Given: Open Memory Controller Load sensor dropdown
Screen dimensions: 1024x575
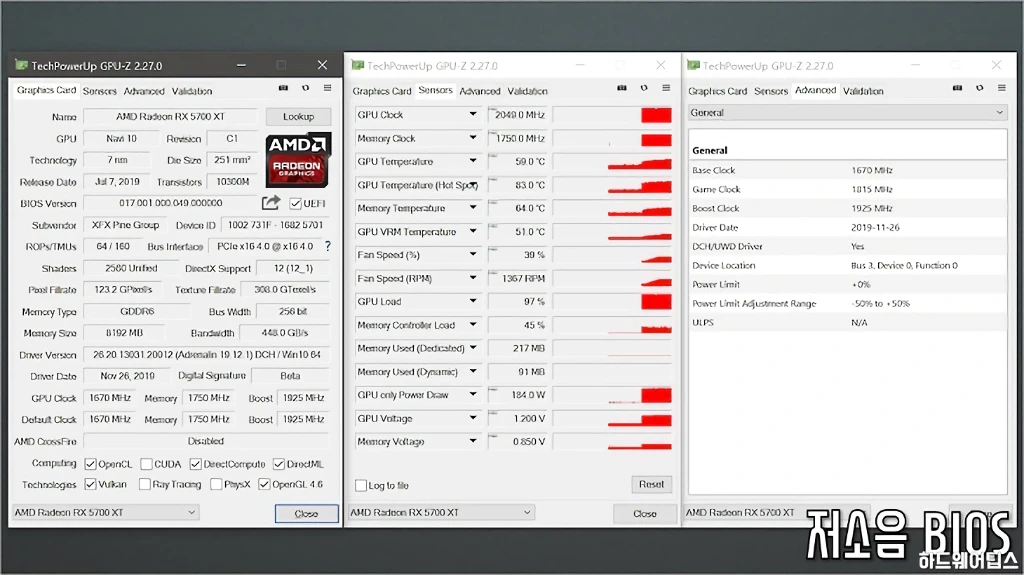Looking at the screenshot, I should tap(473, 325).
